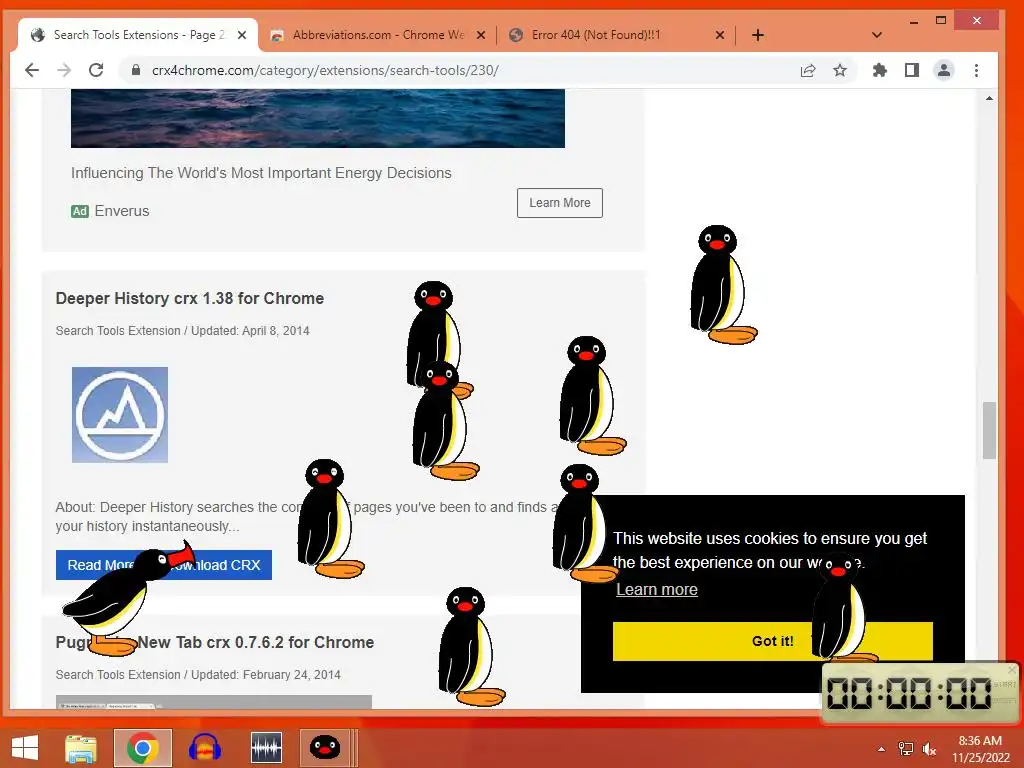Open Chrome three-dot menu
1024x768 pixels.
(x=976, y=71)
